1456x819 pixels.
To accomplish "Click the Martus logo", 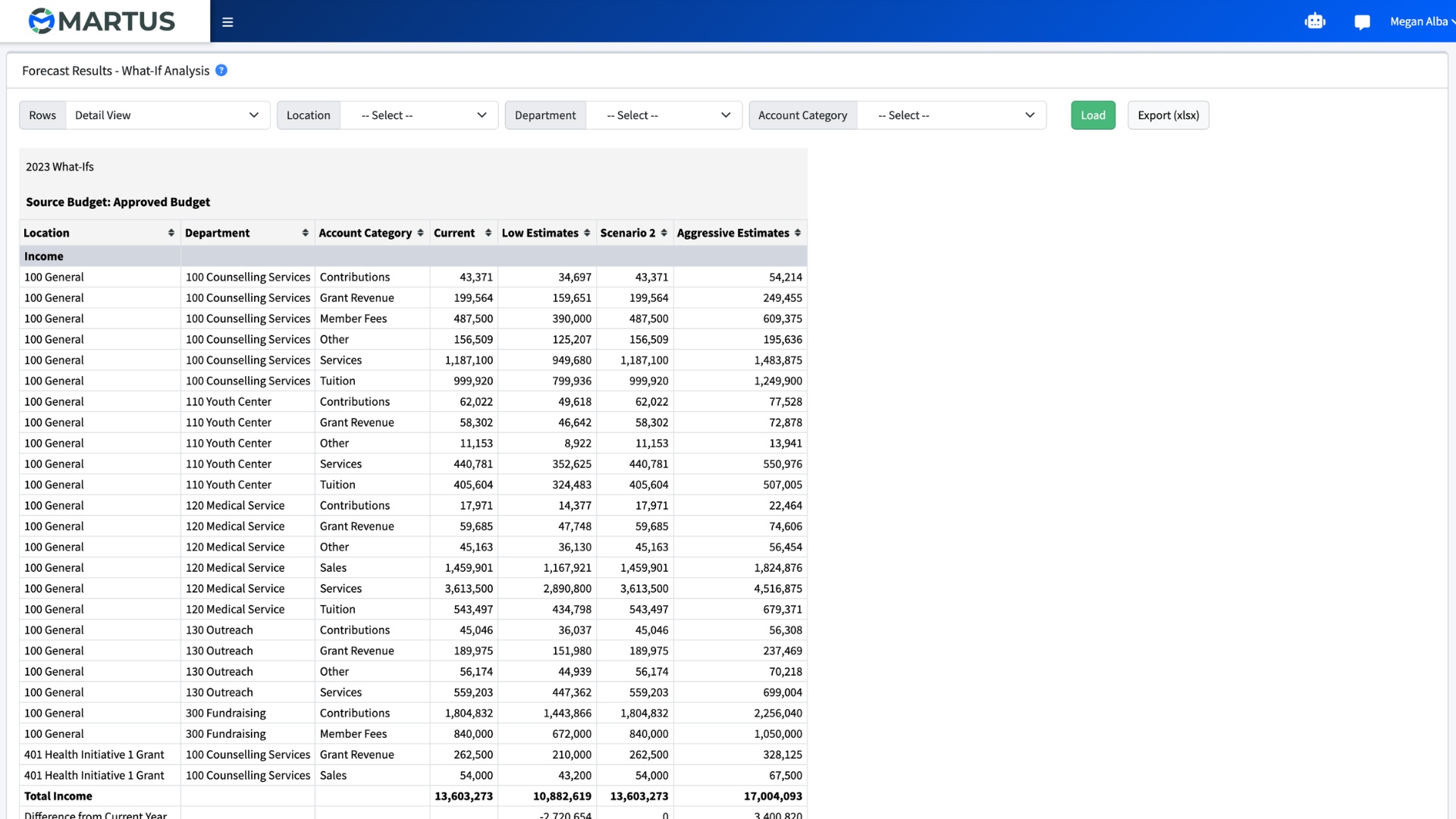I will pos(102,21).
